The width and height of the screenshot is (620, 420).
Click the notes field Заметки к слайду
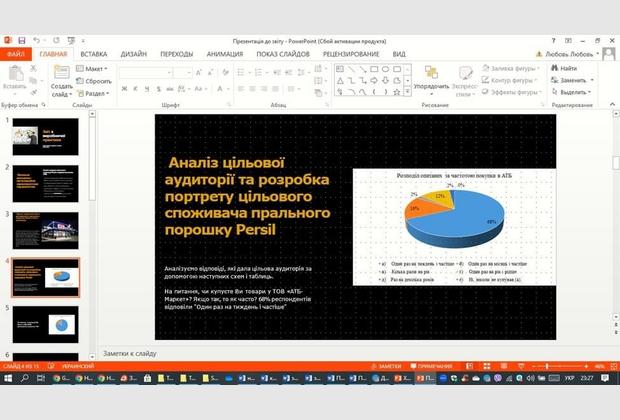point(130,354)
